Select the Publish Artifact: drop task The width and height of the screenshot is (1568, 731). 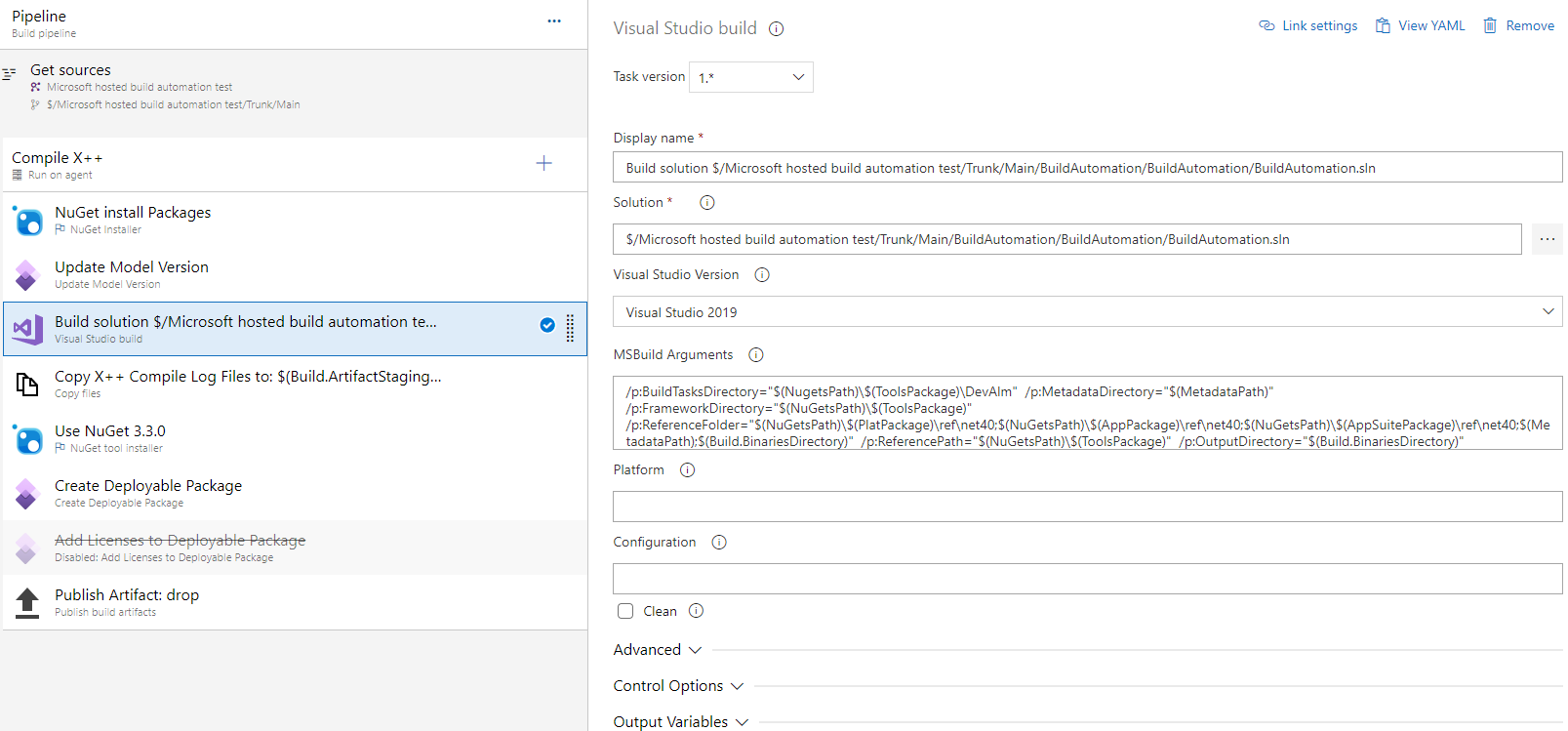tap(294, 602)
